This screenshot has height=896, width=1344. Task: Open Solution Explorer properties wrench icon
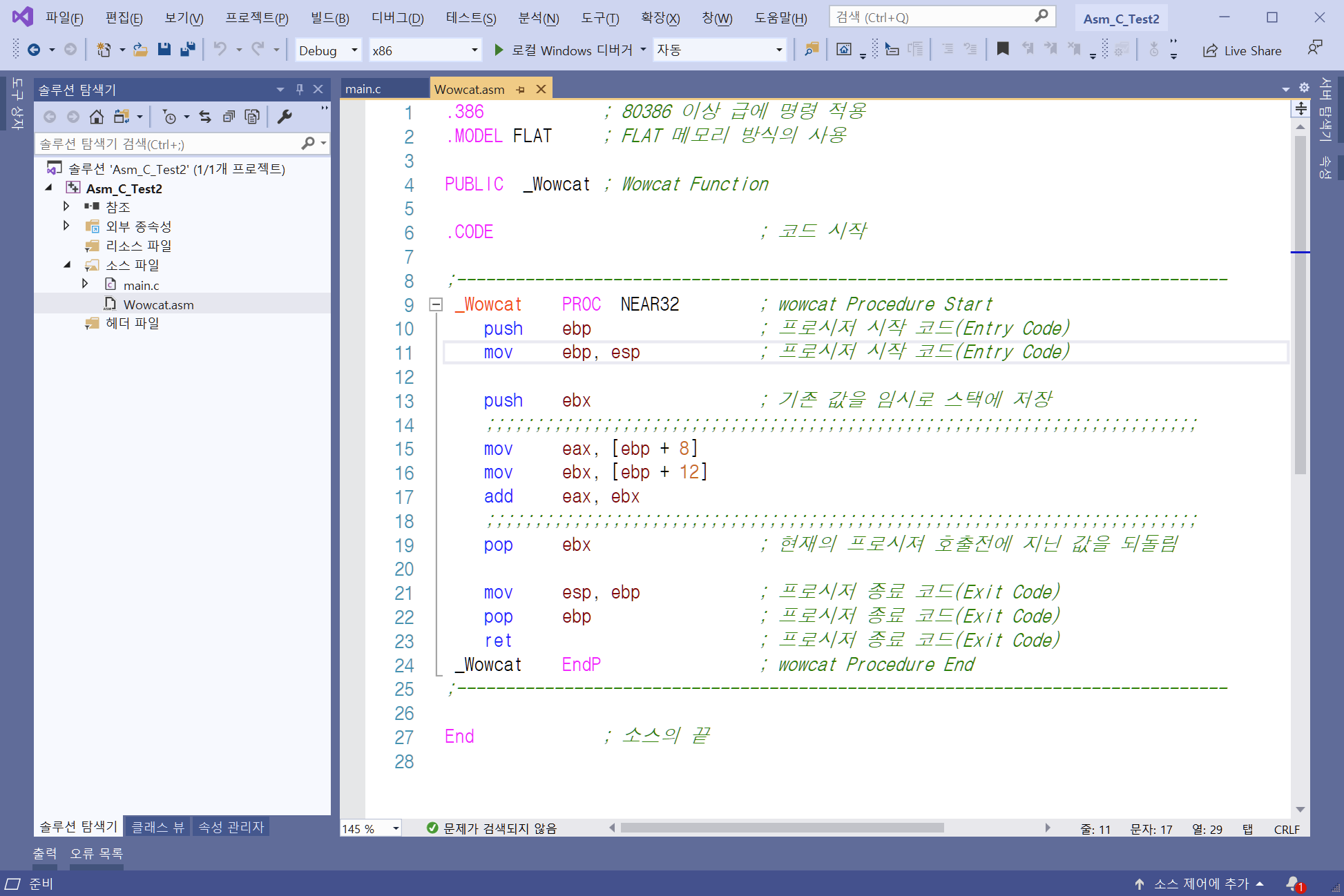(284, 117)
